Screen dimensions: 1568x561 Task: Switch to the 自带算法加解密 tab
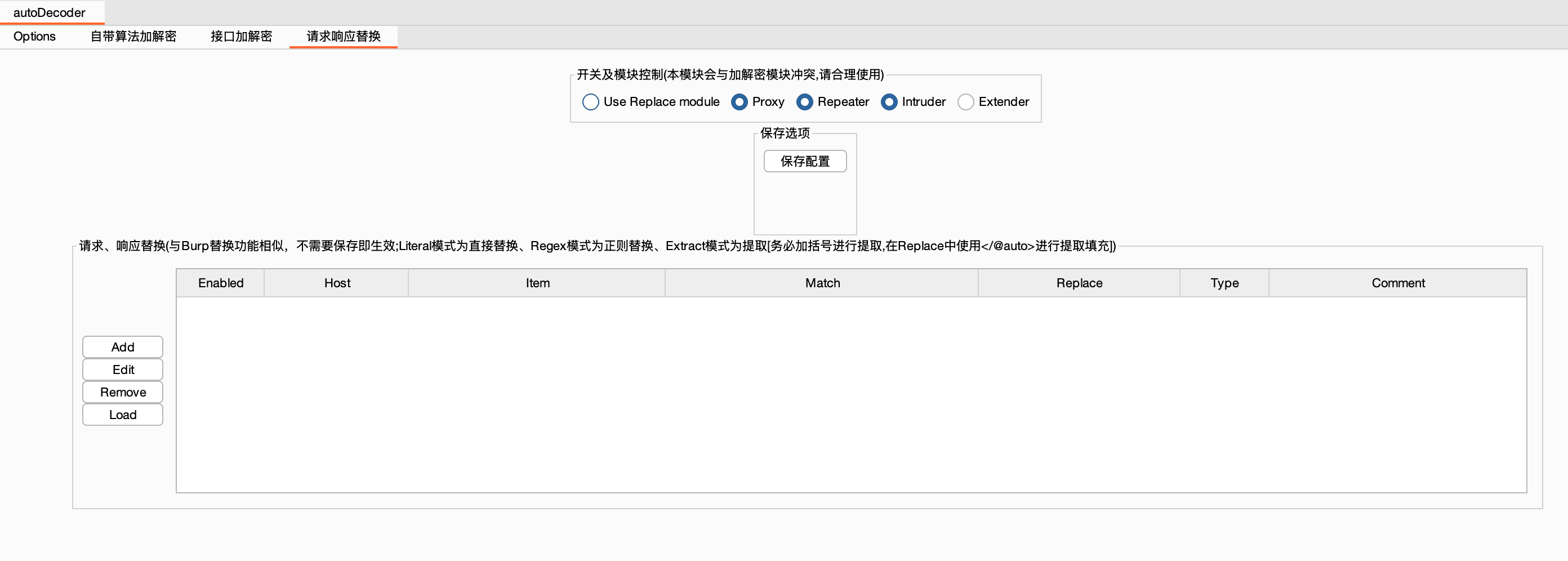click(133, 37)
